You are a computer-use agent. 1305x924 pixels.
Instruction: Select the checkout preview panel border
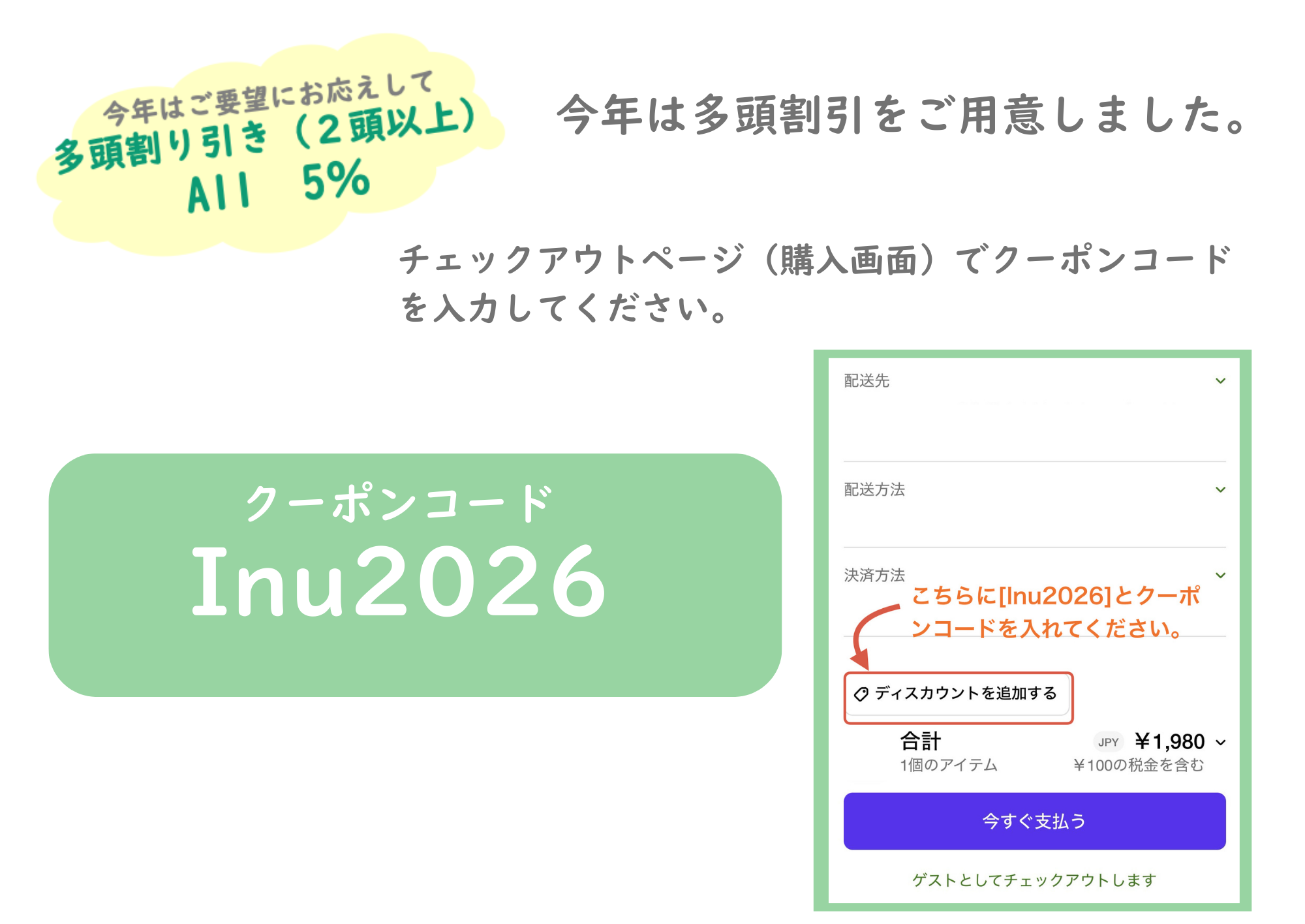(x=820, y=626)
